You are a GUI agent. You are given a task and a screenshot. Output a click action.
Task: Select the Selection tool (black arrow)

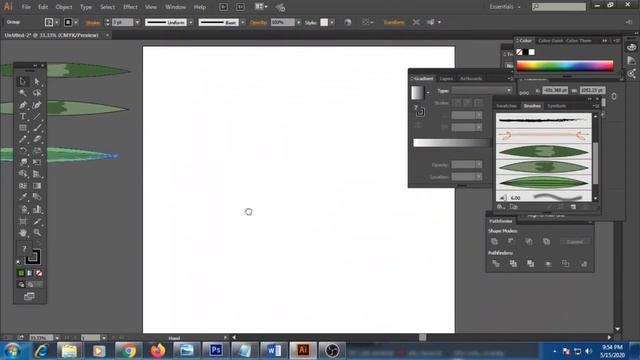(x=22, y=81)
